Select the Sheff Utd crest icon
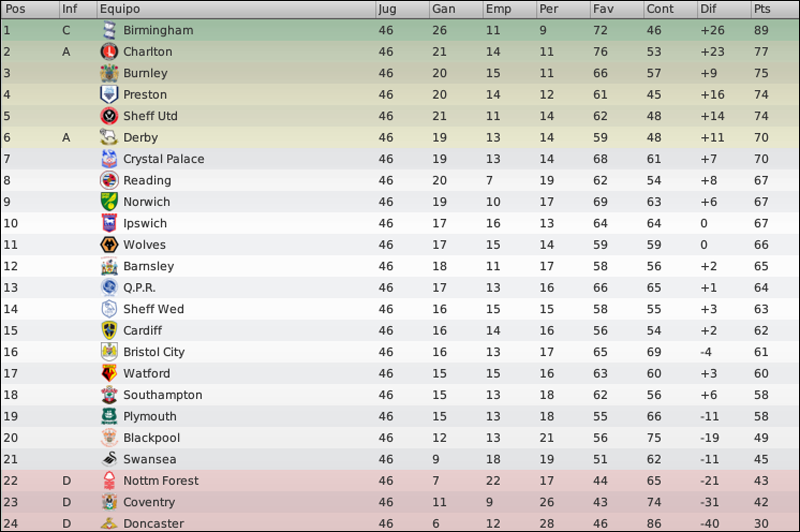800x532 pixels. coord(109,116)
